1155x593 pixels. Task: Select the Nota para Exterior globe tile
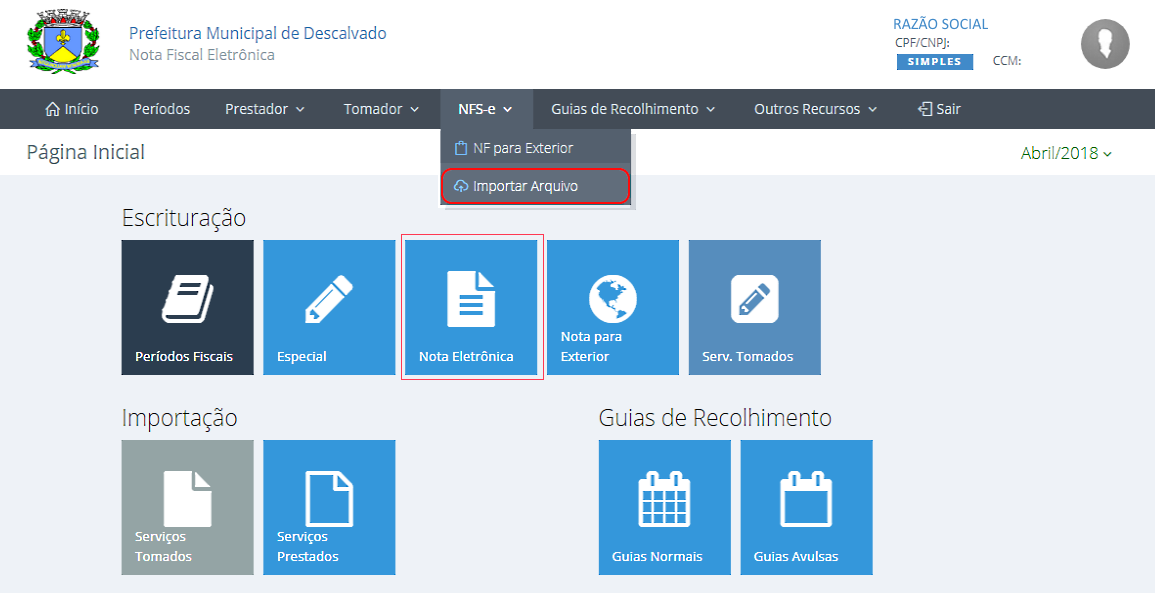[x=612, y=307]
